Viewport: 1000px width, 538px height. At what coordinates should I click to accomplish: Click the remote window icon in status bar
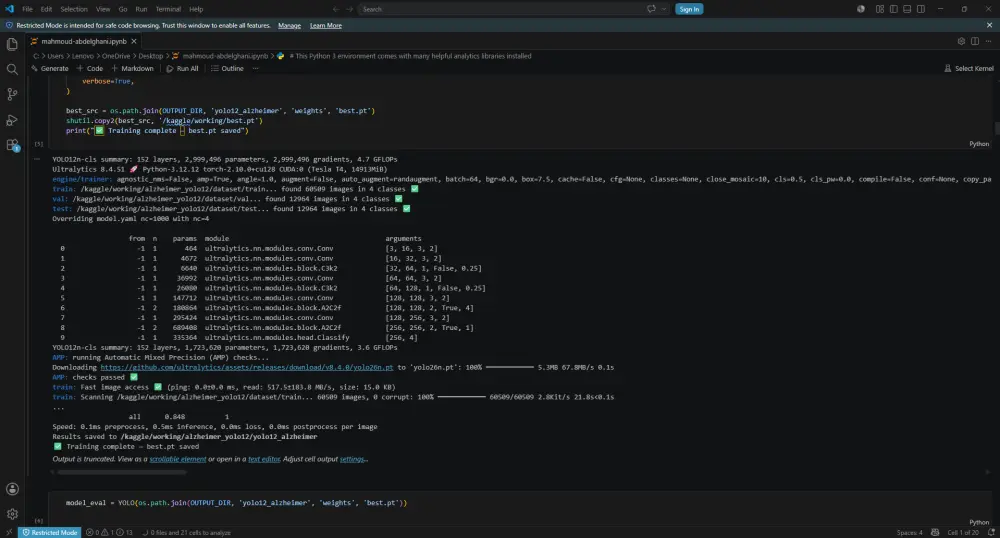click(9, 532)
